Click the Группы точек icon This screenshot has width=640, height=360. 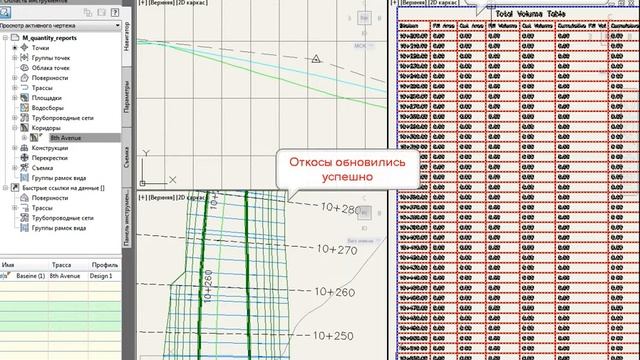coord(24,58)
